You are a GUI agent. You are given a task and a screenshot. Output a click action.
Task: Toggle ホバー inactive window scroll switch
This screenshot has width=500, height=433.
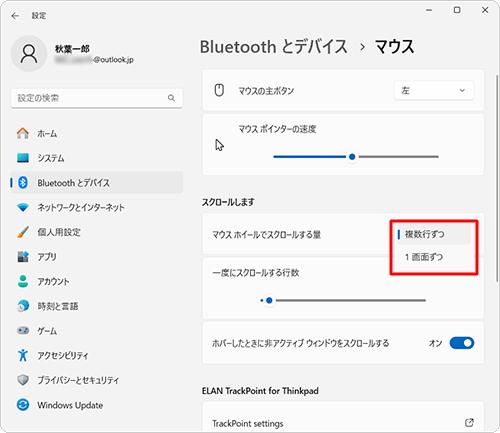(x=462, y=343)
